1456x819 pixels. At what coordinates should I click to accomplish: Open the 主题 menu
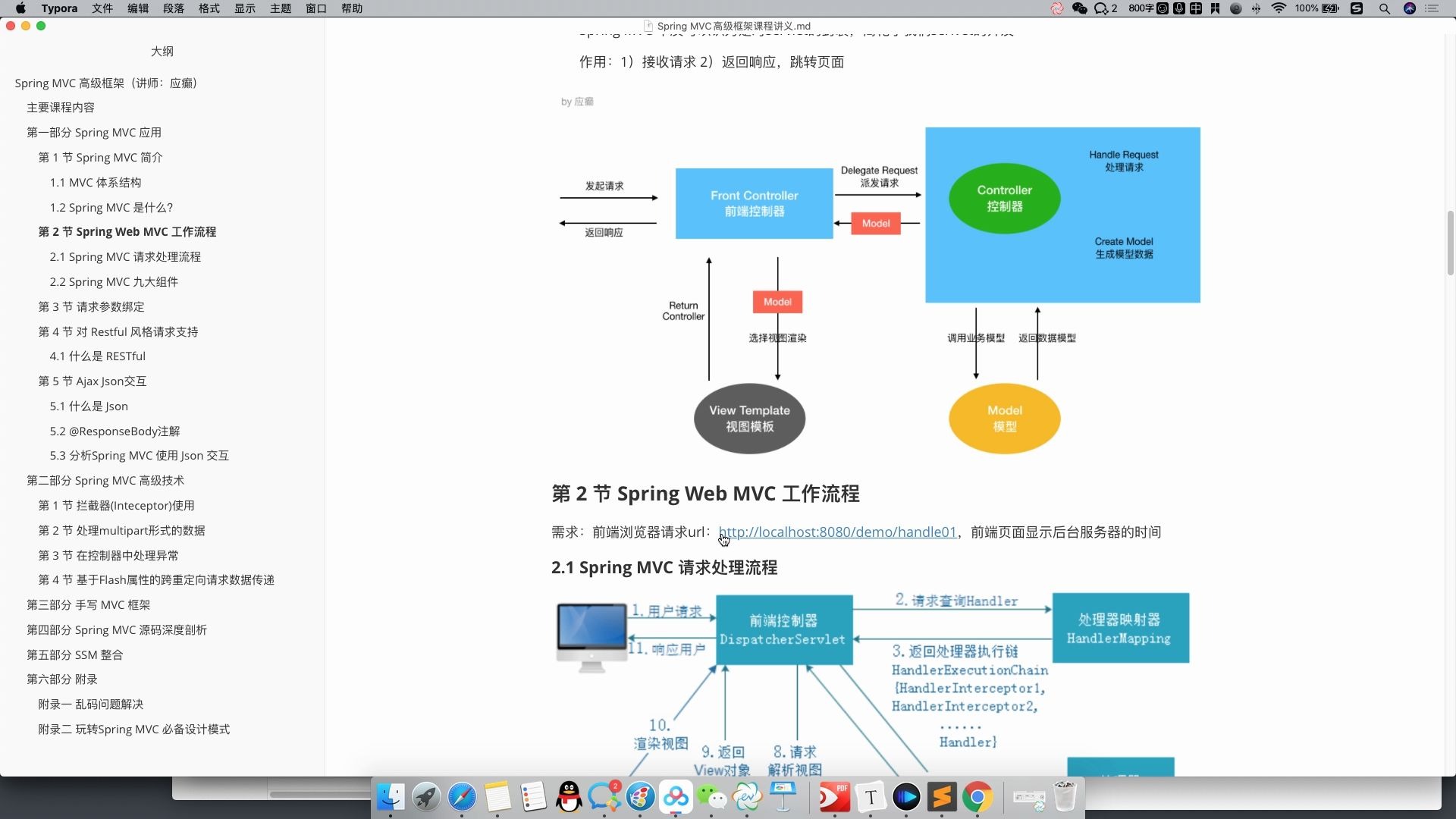(x=281, y=8)
